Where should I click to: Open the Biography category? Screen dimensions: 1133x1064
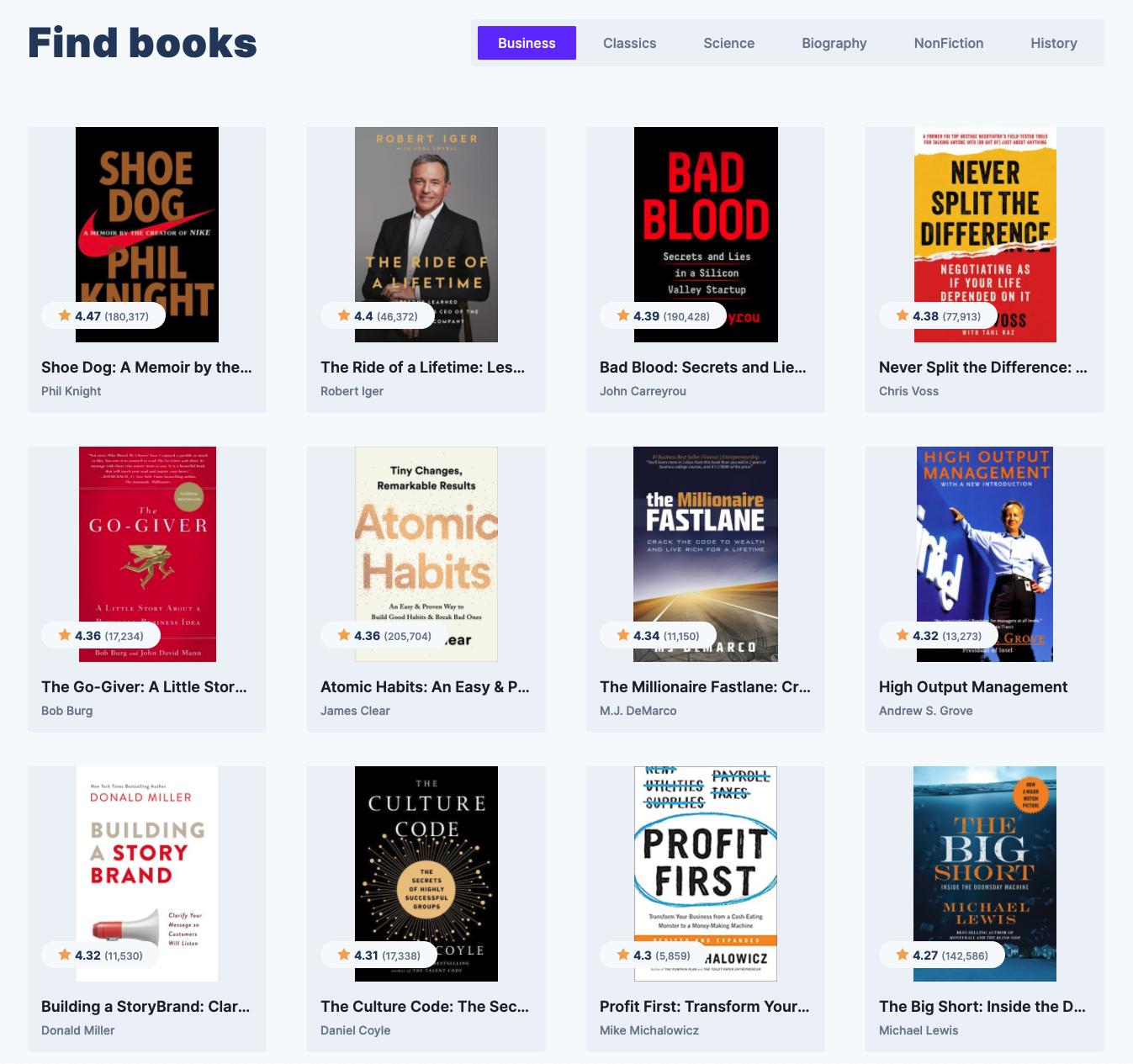834,42
